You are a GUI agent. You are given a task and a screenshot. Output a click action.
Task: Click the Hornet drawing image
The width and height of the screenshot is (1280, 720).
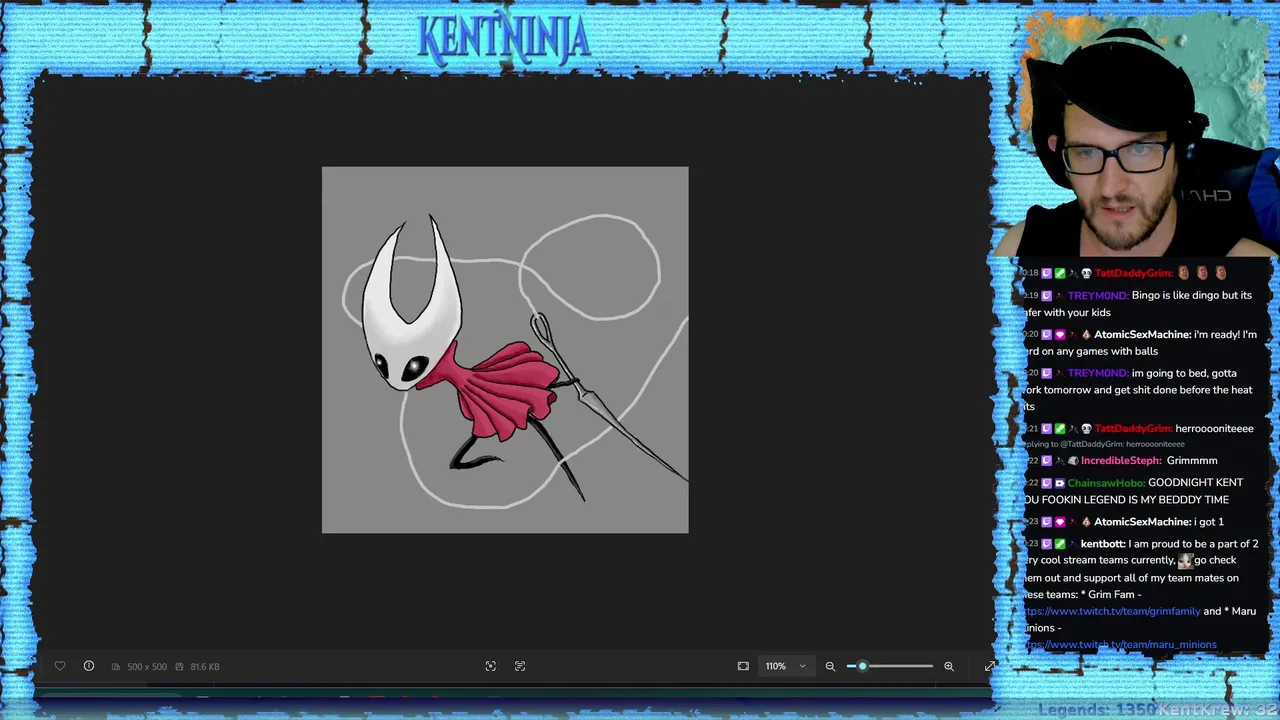point(505,350)
